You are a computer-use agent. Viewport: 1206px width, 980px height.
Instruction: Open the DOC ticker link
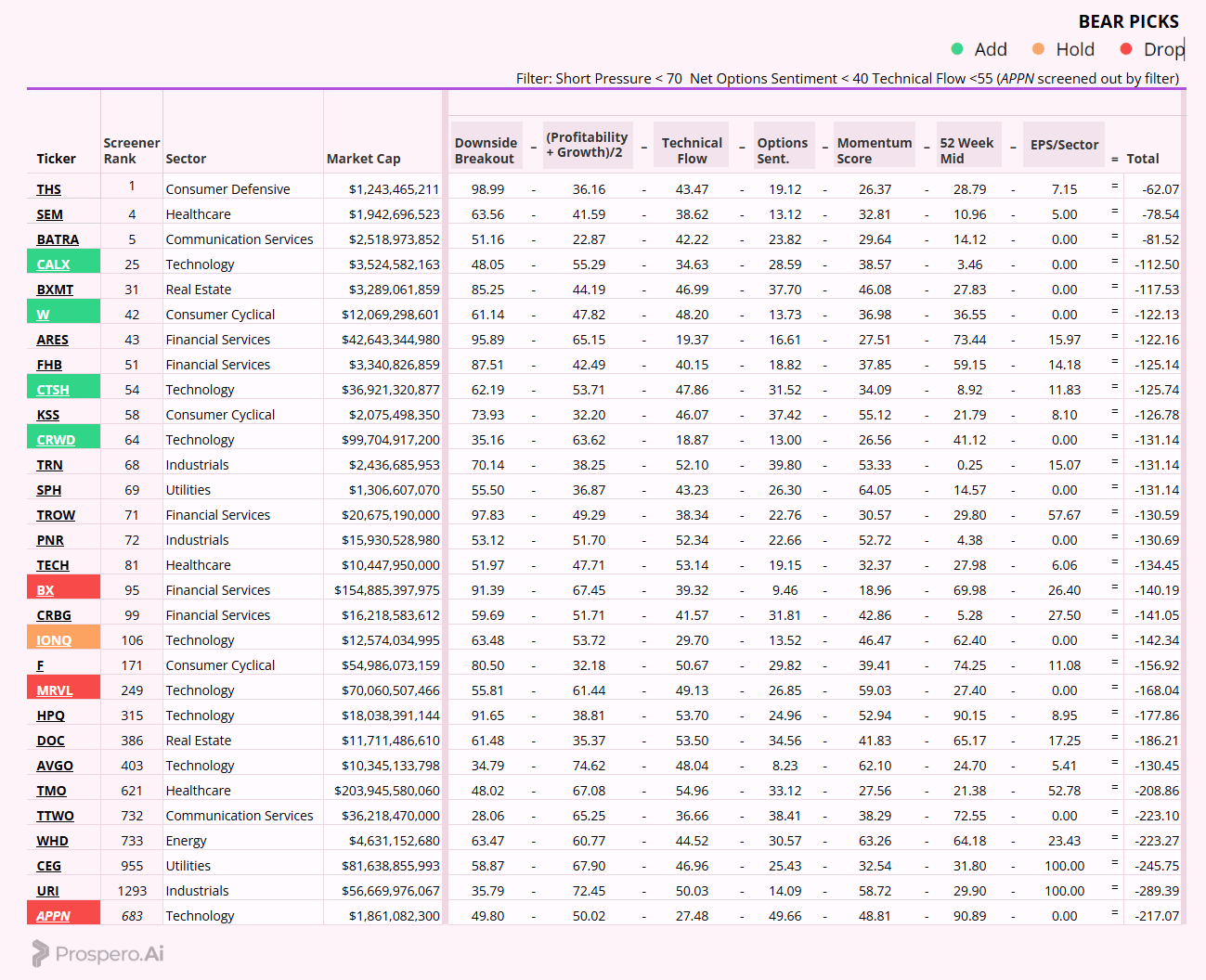click(51, 741)
